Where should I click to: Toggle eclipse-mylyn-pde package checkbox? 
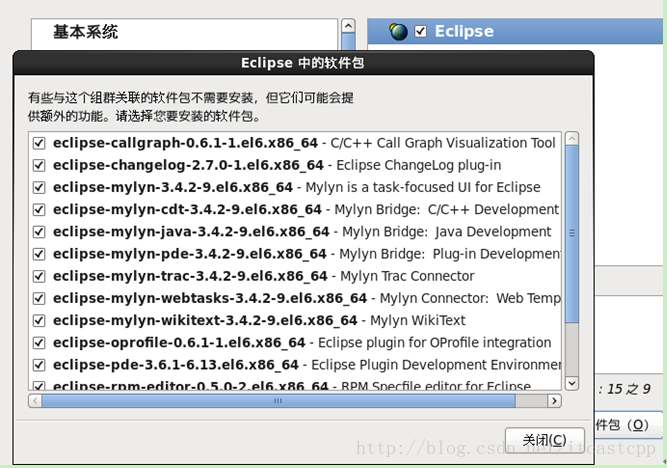click(39, 254)
